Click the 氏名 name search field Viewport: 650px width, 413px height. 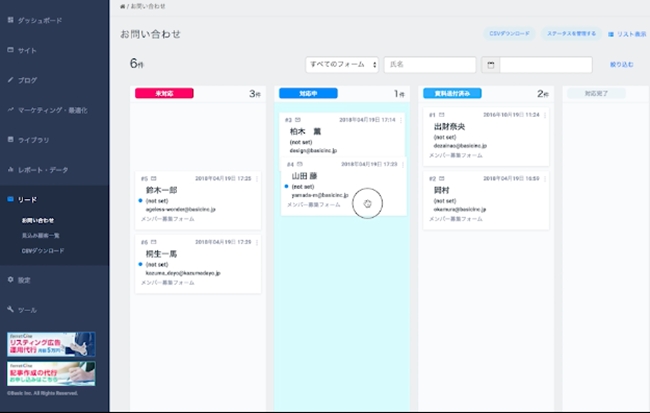(x=428, y=65)
